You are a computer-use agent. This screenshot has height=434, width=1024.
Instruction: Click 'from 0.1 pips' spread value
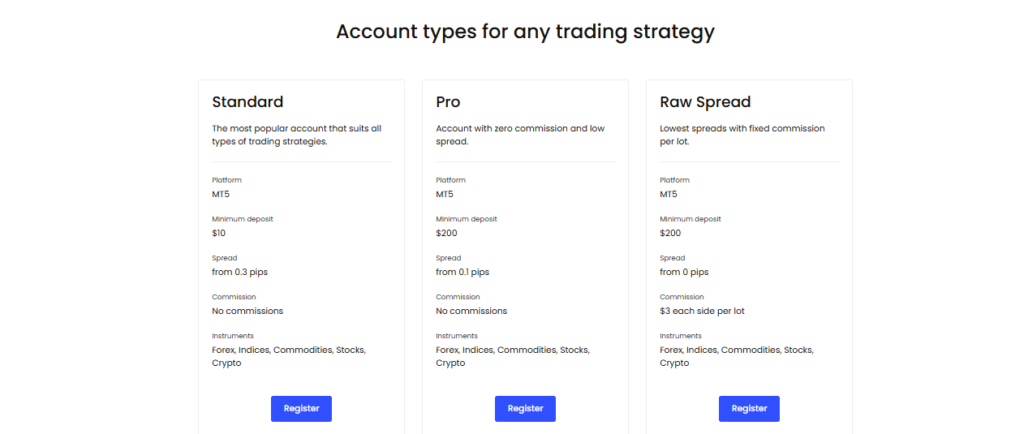463,272
